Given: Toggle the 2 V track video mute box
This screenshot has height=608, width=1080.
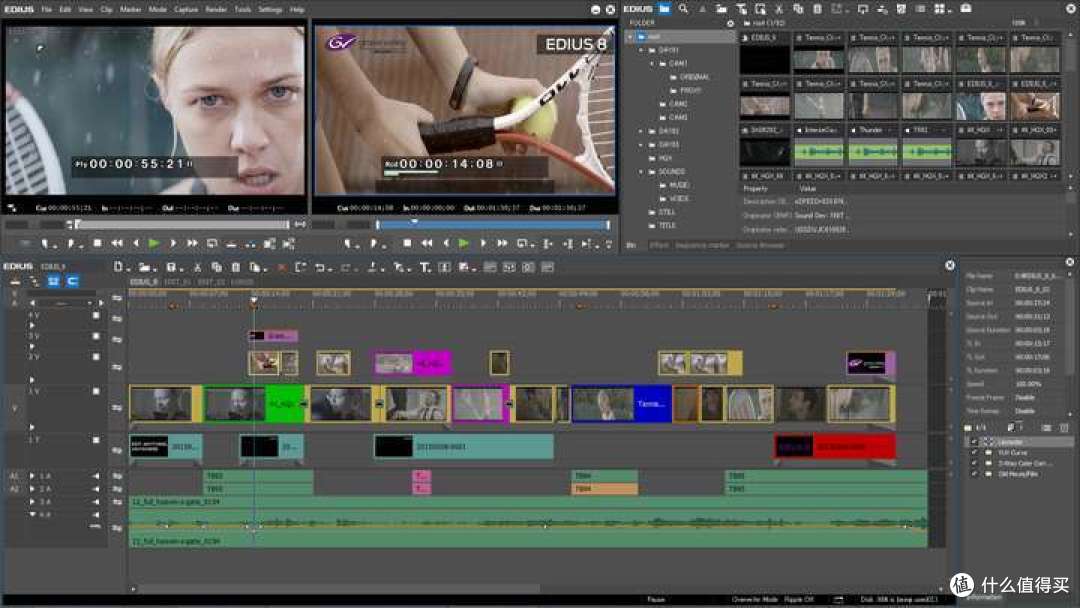Looking at the screenshot, I should tap(96, 357).
